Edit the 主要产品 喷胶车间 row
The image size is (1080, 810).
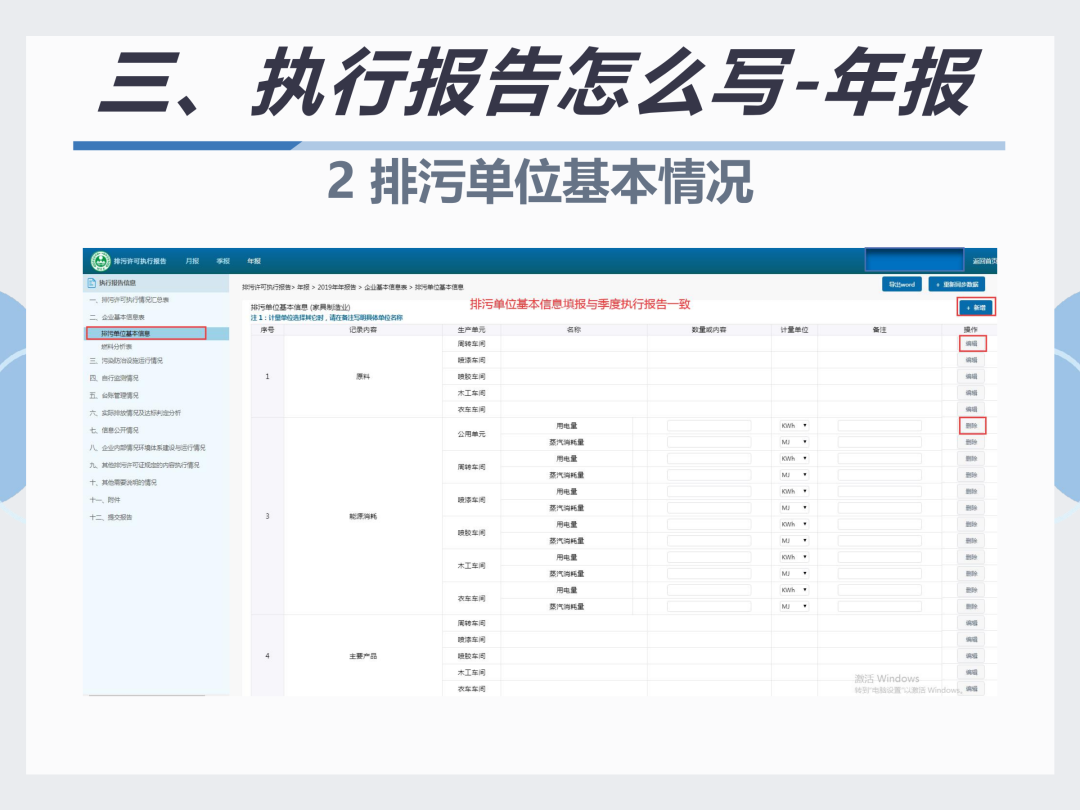point(971,656)
